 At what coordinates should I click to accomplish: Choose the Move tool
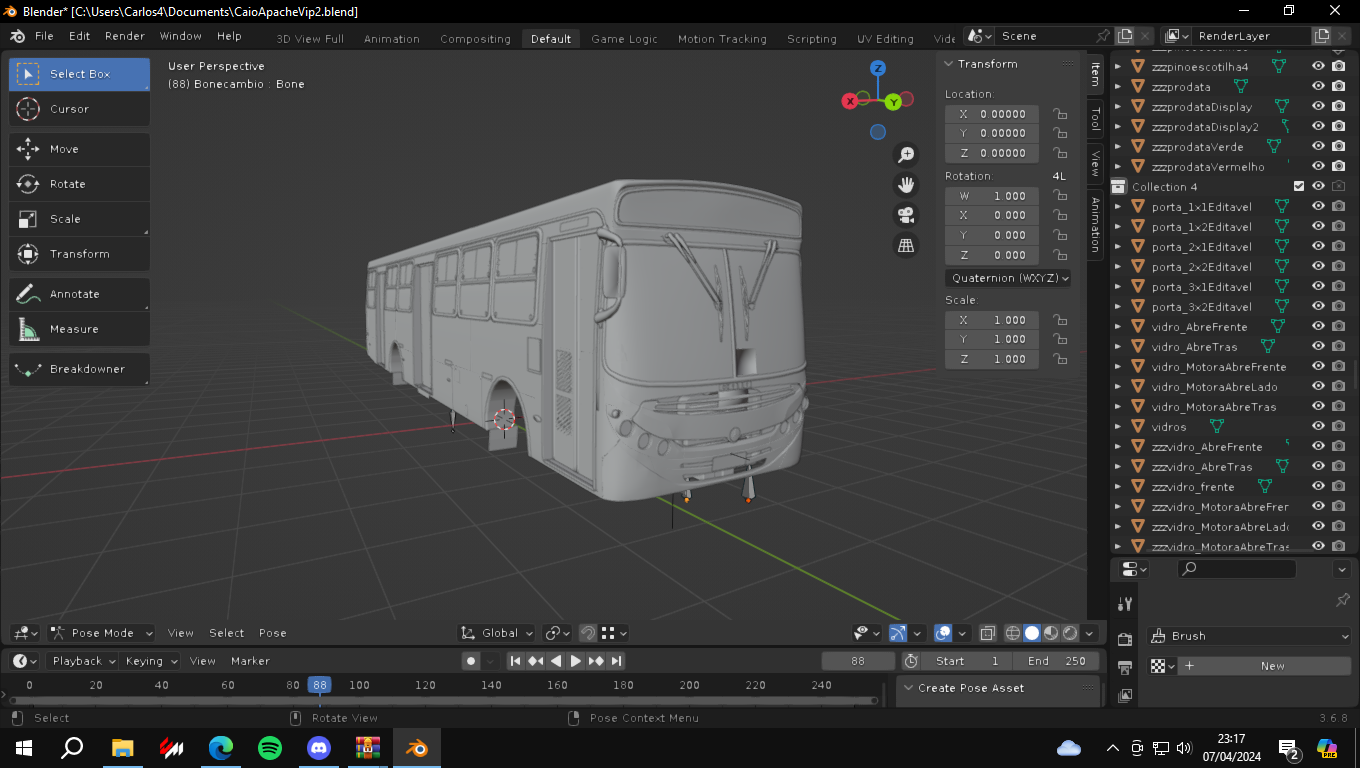coord(80,149)
